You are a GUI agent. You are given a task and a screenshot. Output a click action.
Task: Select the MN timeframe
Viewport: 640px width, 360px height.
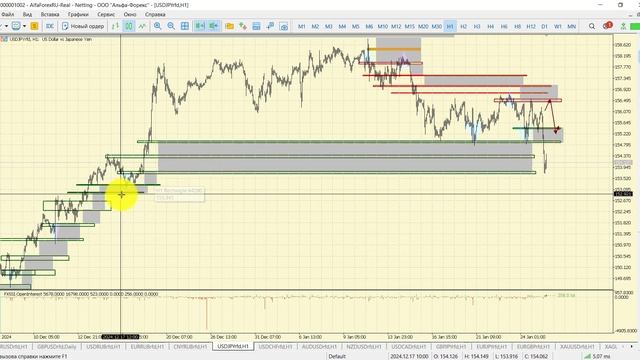tap(571, 26)
